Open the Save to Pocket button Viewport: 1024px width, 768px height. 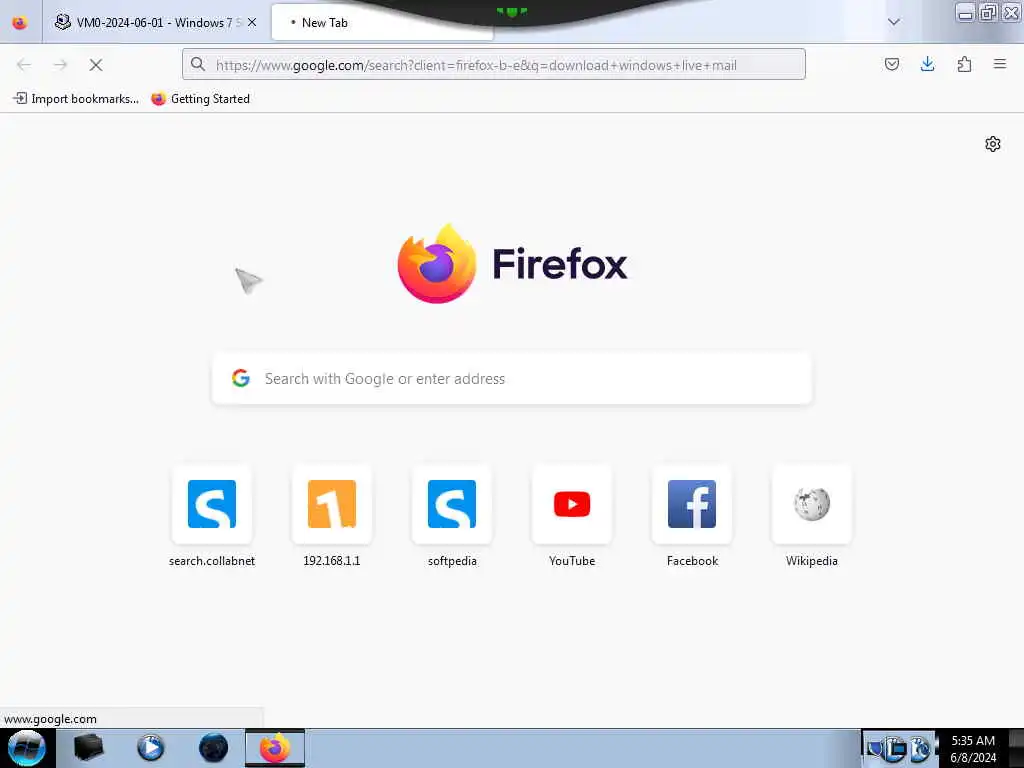892,64
